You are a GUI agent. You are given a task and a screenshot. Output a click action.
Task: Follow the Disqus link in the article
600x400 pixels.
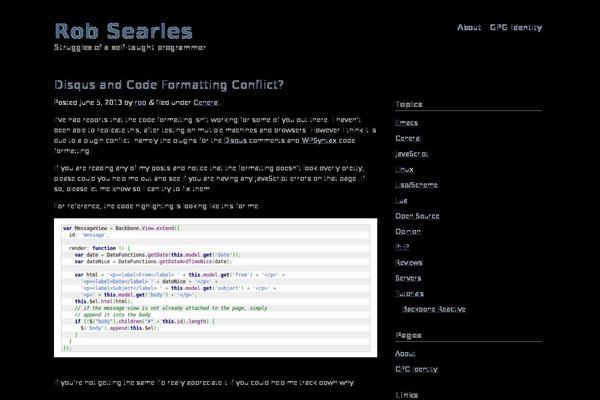(236, 140)
